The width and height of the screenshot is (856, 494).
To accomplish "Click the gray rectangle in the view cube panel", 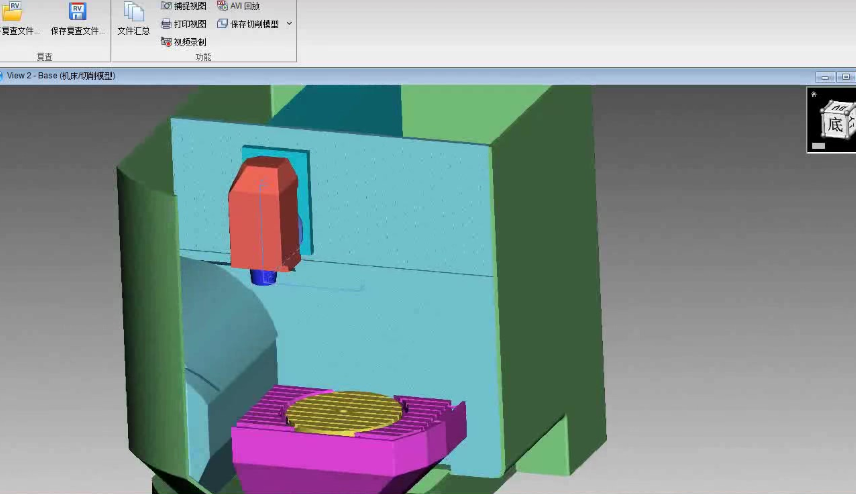I will coord(818,146).
